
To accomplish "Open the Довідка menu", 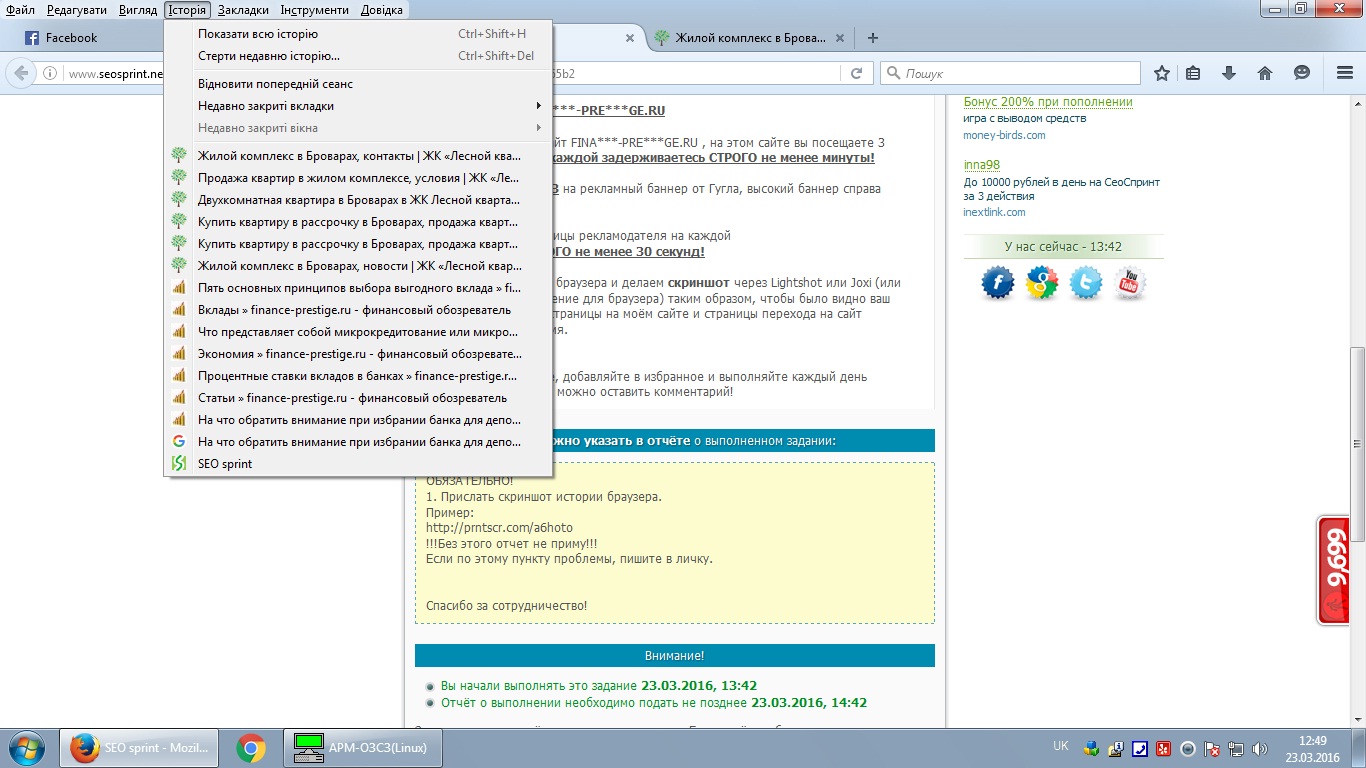I will click(381, 10).
